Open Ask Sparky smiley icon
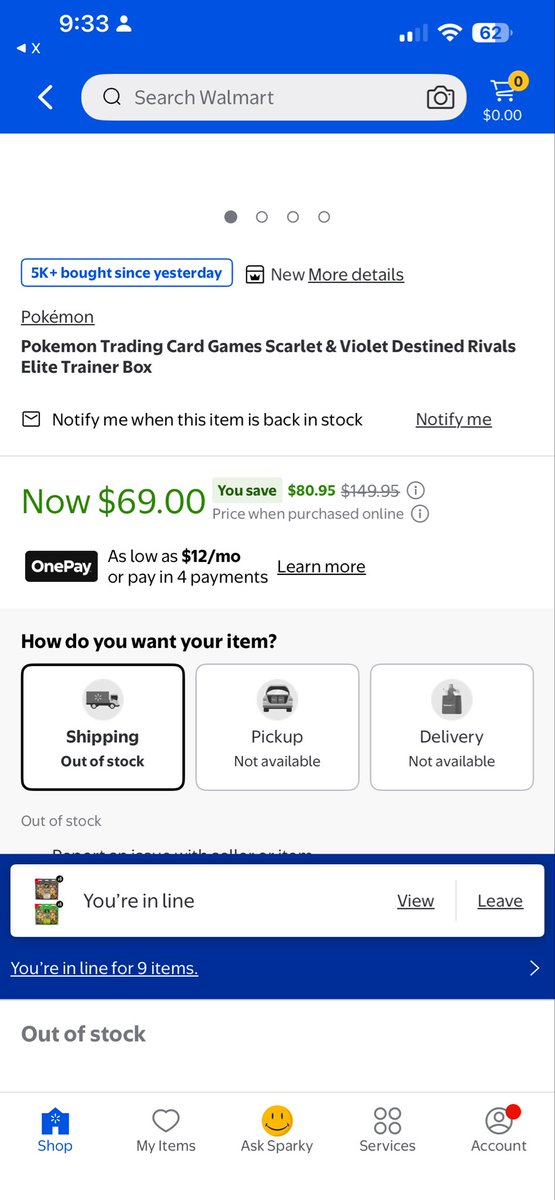This screenshot has height=1200, width=555. click(277, 1119)
